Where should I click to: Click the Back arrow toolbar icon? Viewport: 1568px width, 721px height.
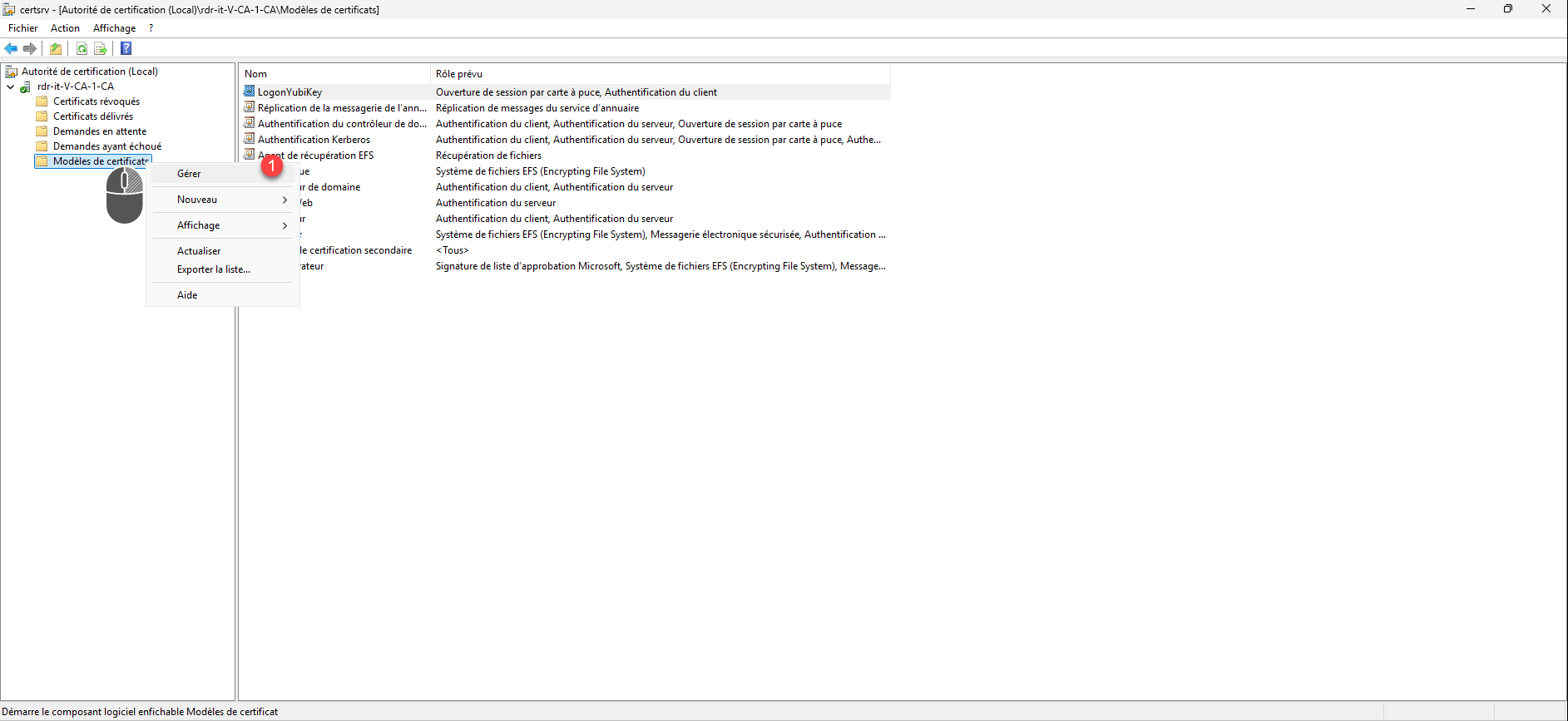pyautogui.click(x=11, y=49)
